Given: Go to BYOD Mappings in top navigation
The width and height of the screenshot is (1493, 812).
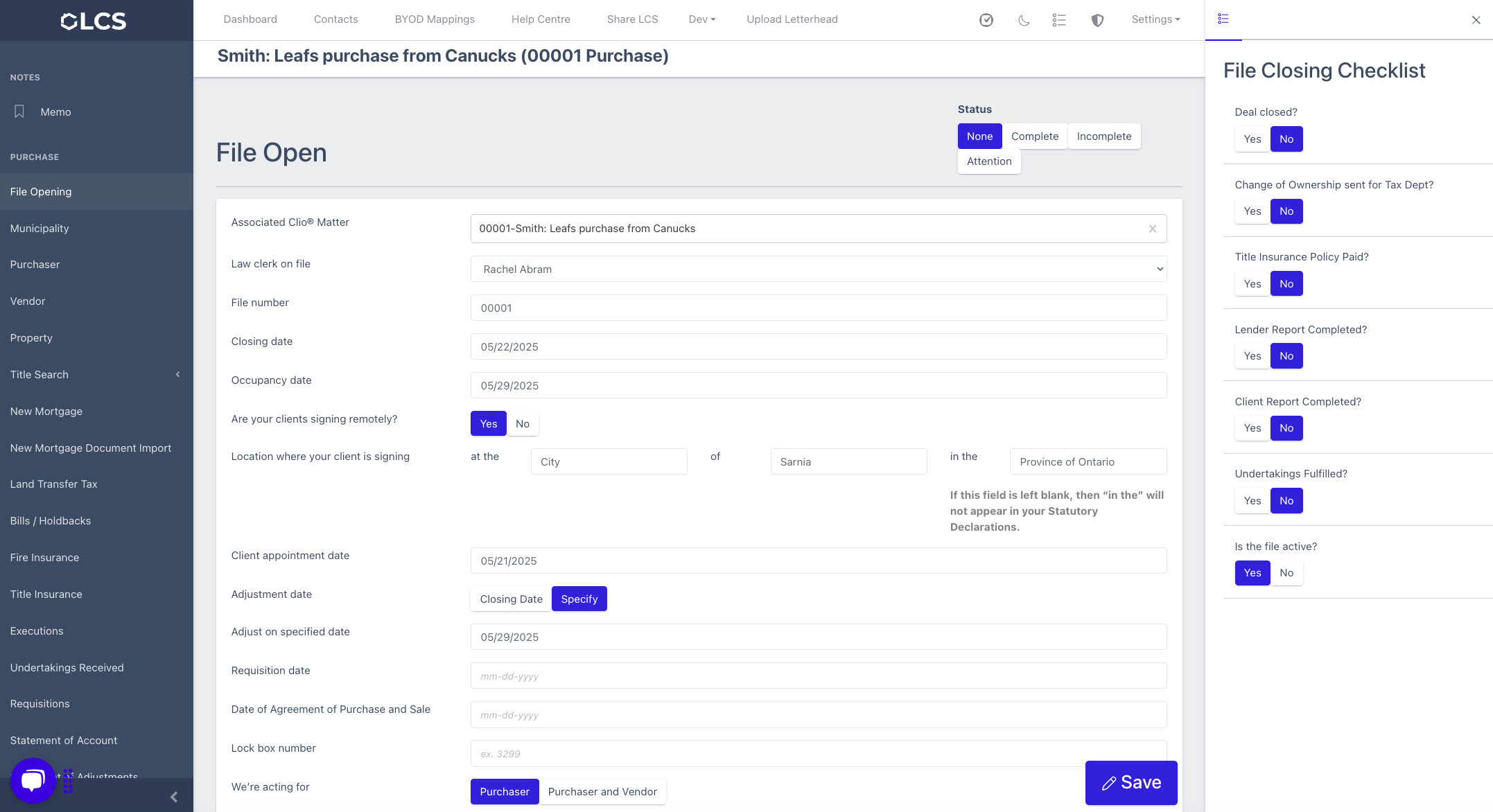Looking at the screenshot, I should pos(435,19).
